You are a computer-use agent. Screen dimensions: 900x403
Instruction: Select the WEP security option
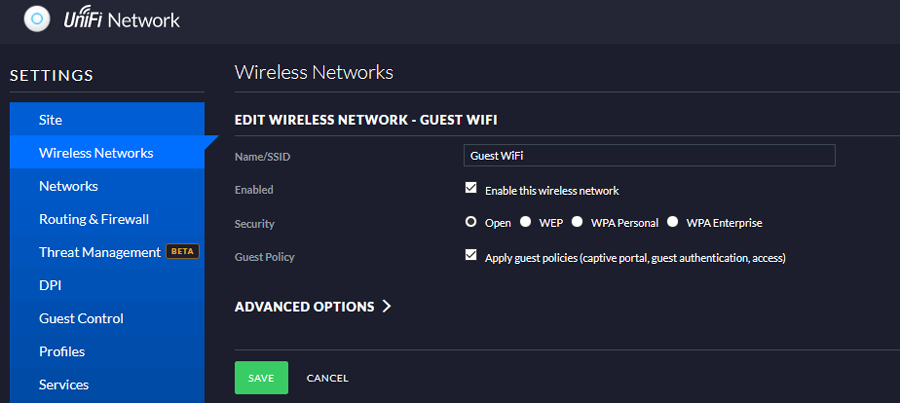(525, 222)
